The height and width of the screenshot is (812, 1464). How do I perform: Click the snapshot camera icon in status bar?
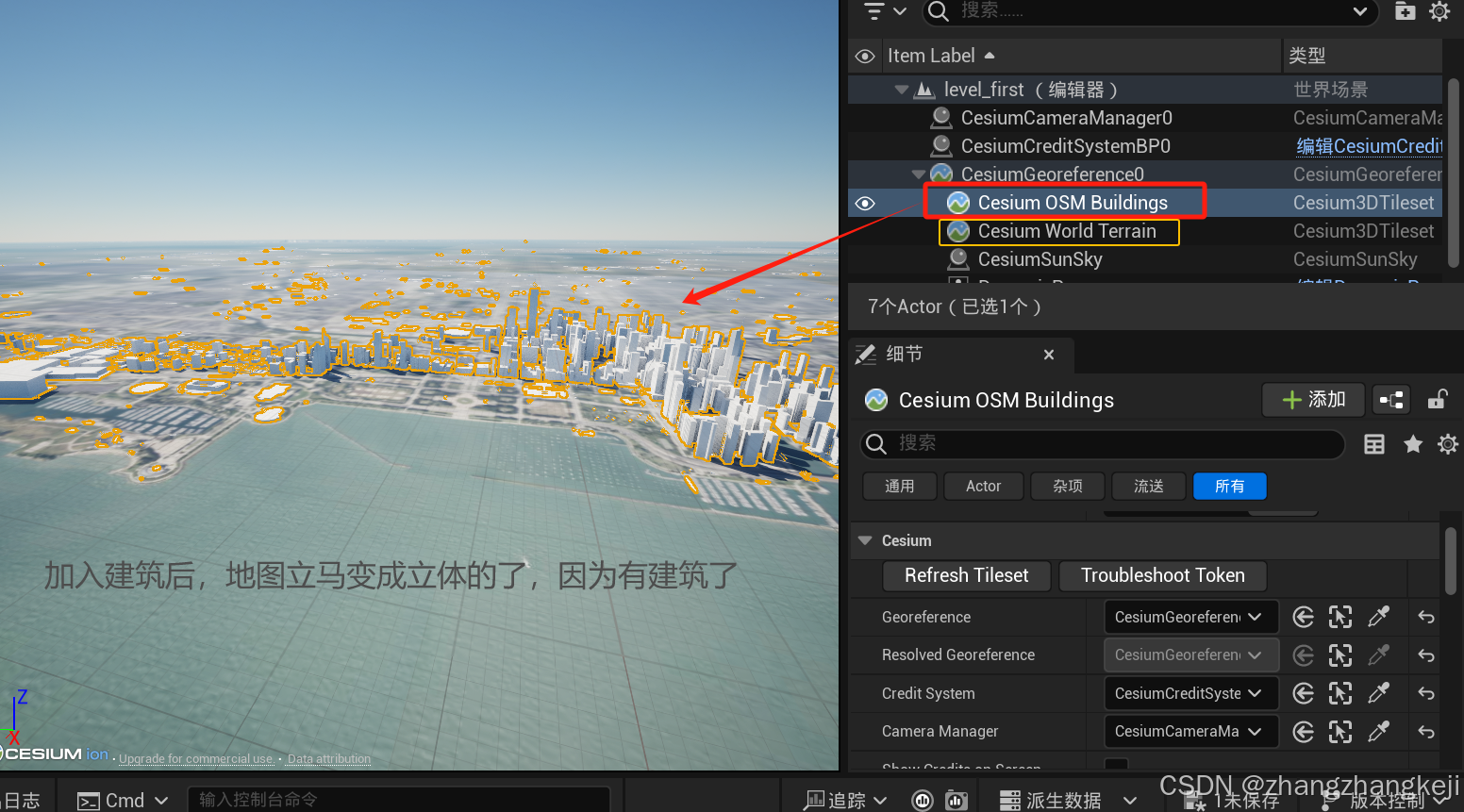click(957, 801)
